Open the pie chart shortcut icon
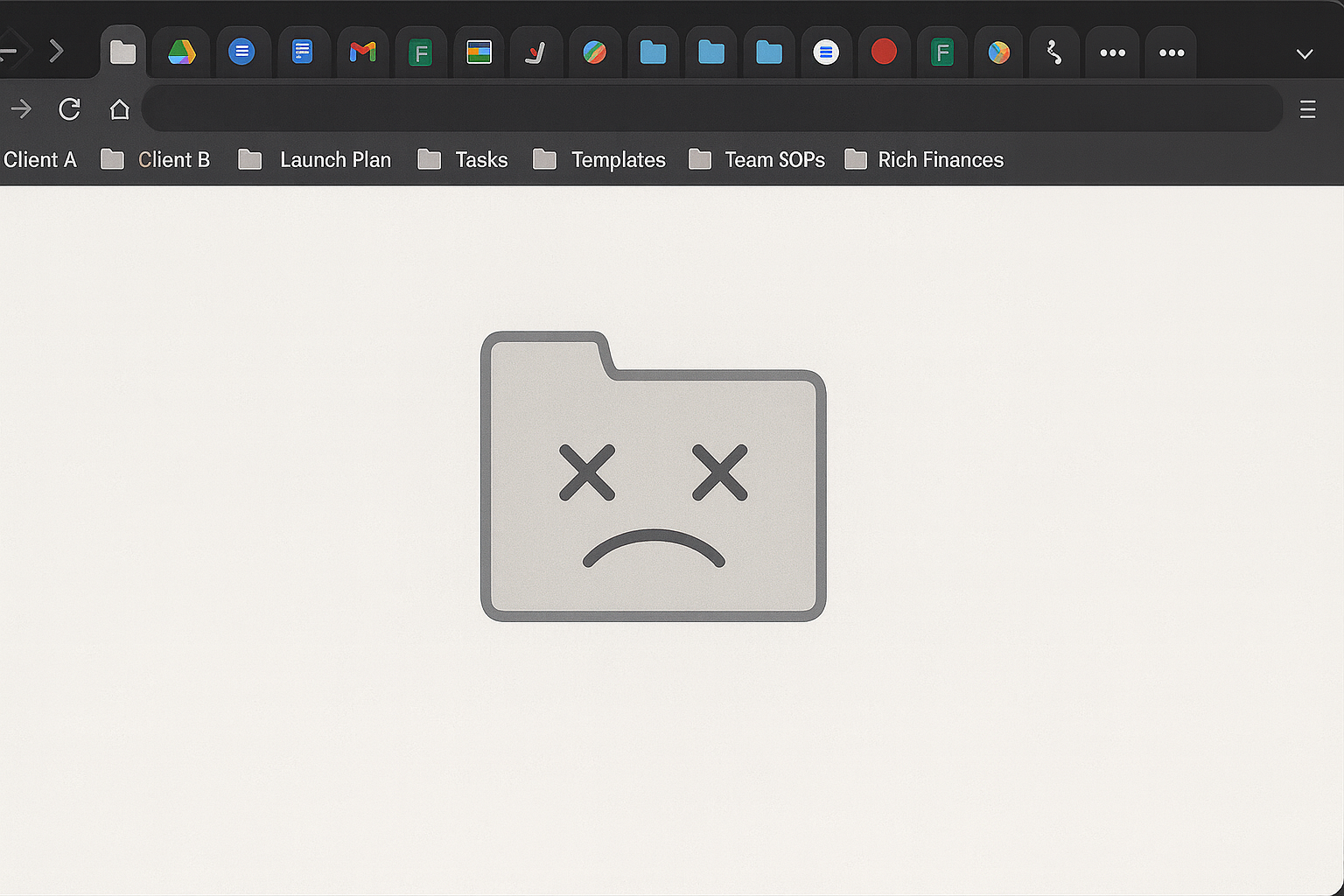1344x896 pixels. (x=998, y=52)
